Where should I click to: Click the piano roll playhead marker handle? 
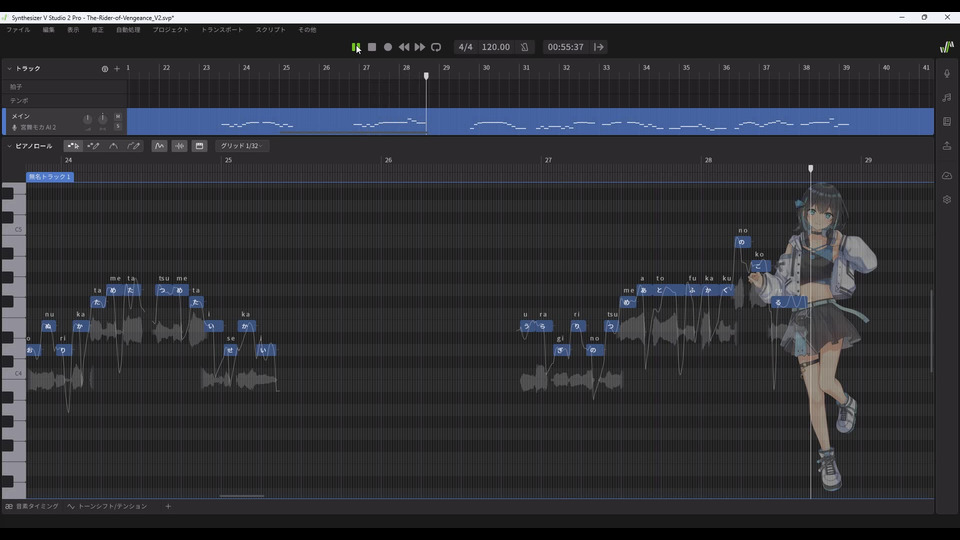[811, 168]
